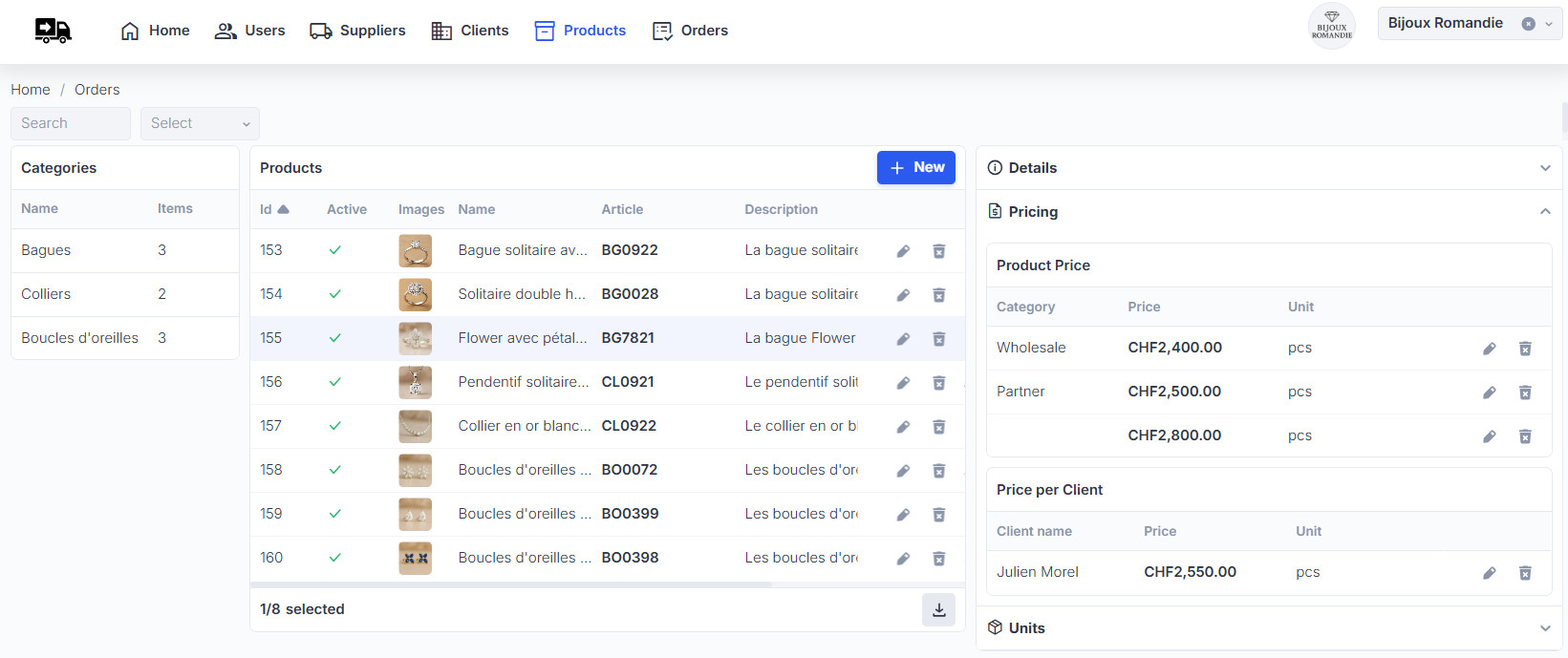
Task: Click the Home breadcrumb link
Action: tap(31, 90)
